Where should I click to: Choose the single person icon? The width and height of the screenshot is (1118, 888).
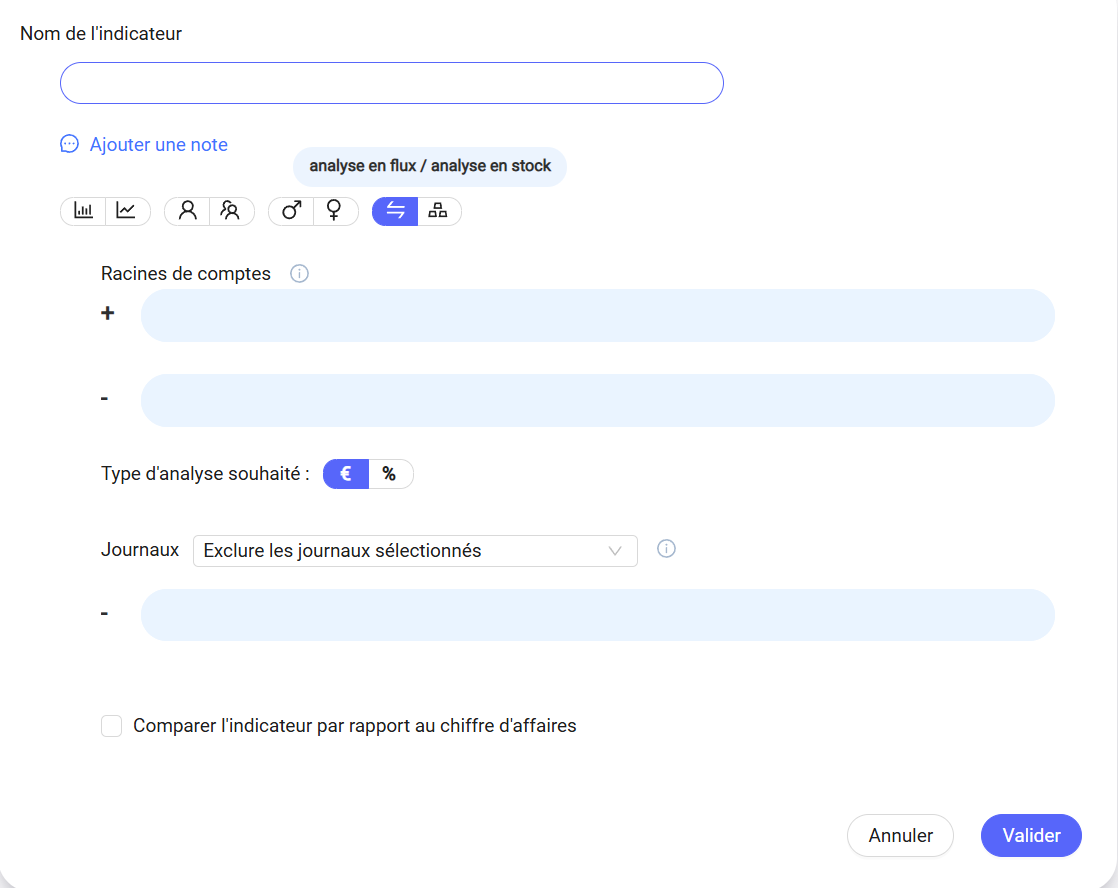pos(187,211)
